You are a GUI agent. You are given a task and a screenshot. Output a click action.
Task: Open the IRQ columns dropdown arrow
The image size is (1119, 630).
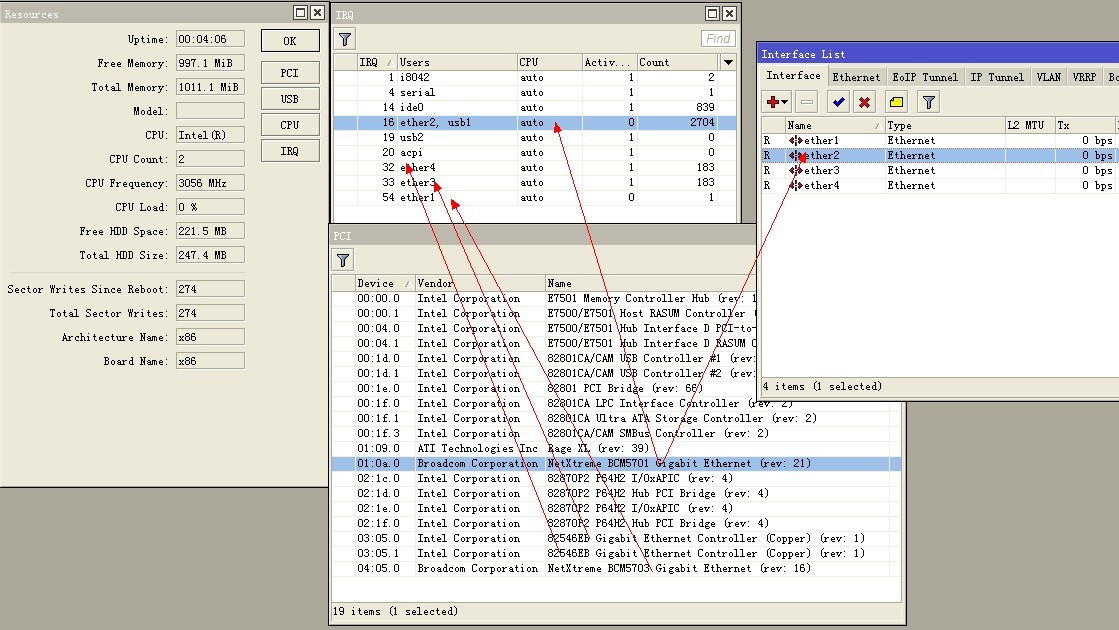pos(728,62)
